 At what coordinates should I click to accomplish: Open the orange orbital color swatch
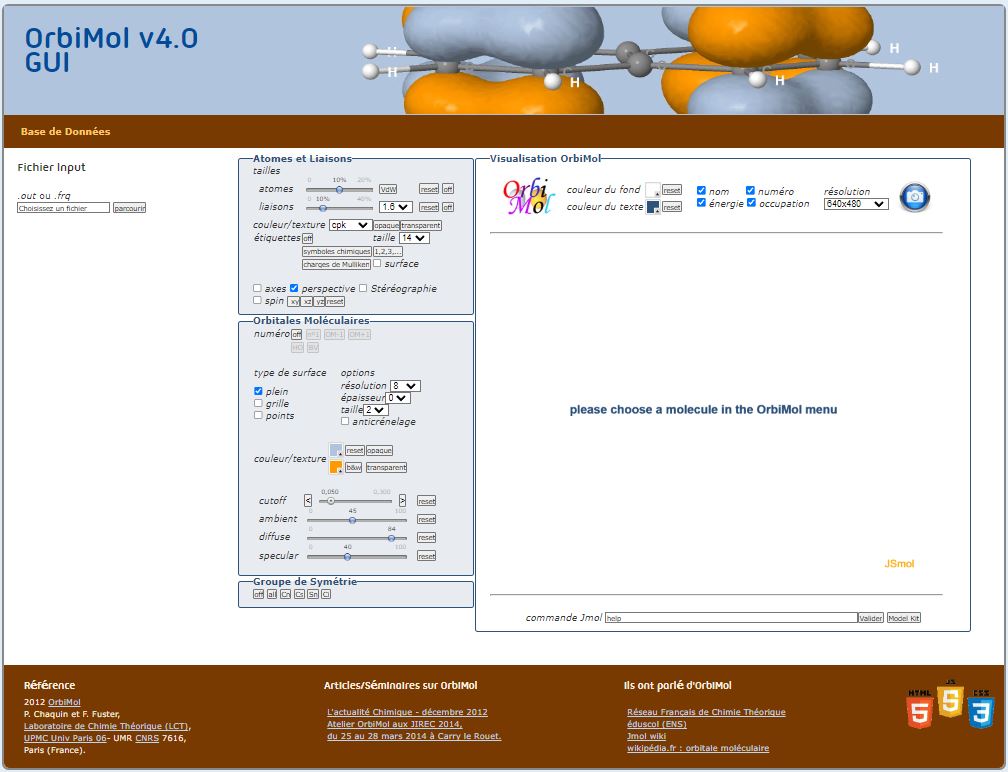coord(336,467)
